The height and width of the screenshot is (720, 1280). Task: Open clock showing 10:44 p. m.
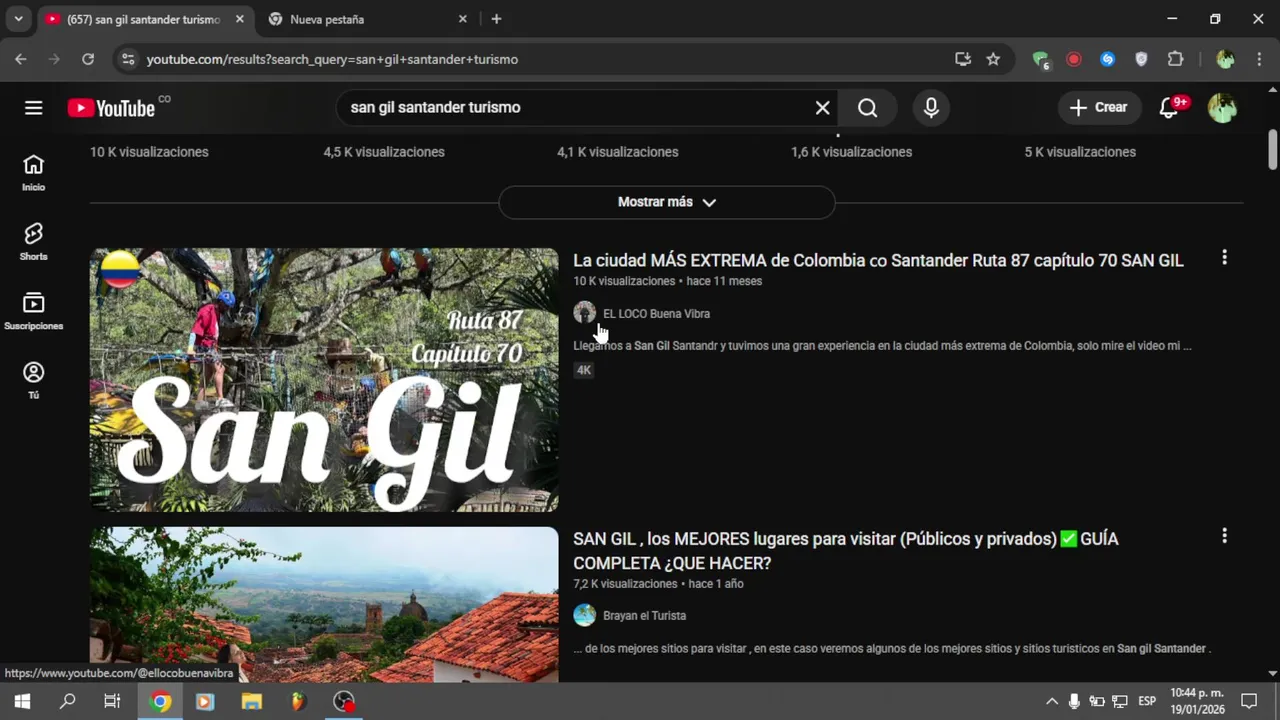click(1197, 701)
